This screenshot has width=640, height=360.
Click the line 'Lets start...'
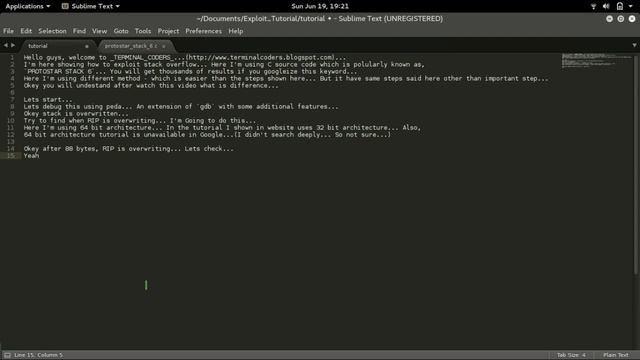[x=47, y=100]
